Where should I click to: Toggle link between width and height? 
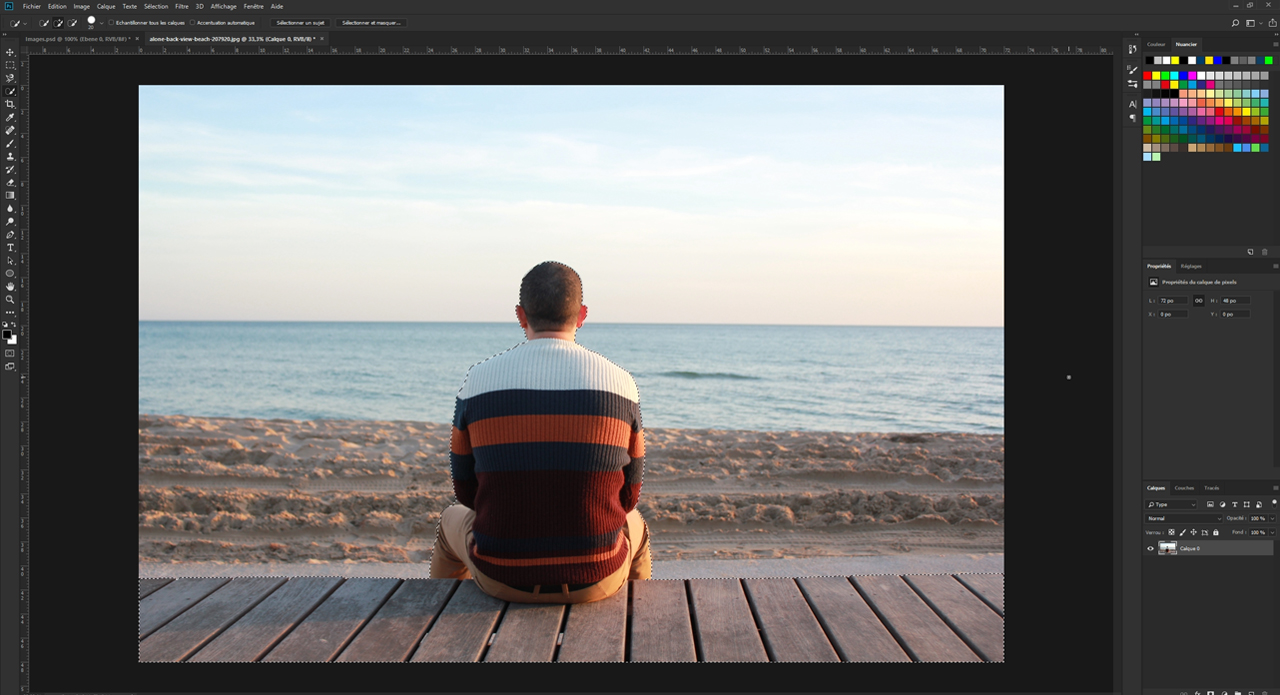[1199, 300]
